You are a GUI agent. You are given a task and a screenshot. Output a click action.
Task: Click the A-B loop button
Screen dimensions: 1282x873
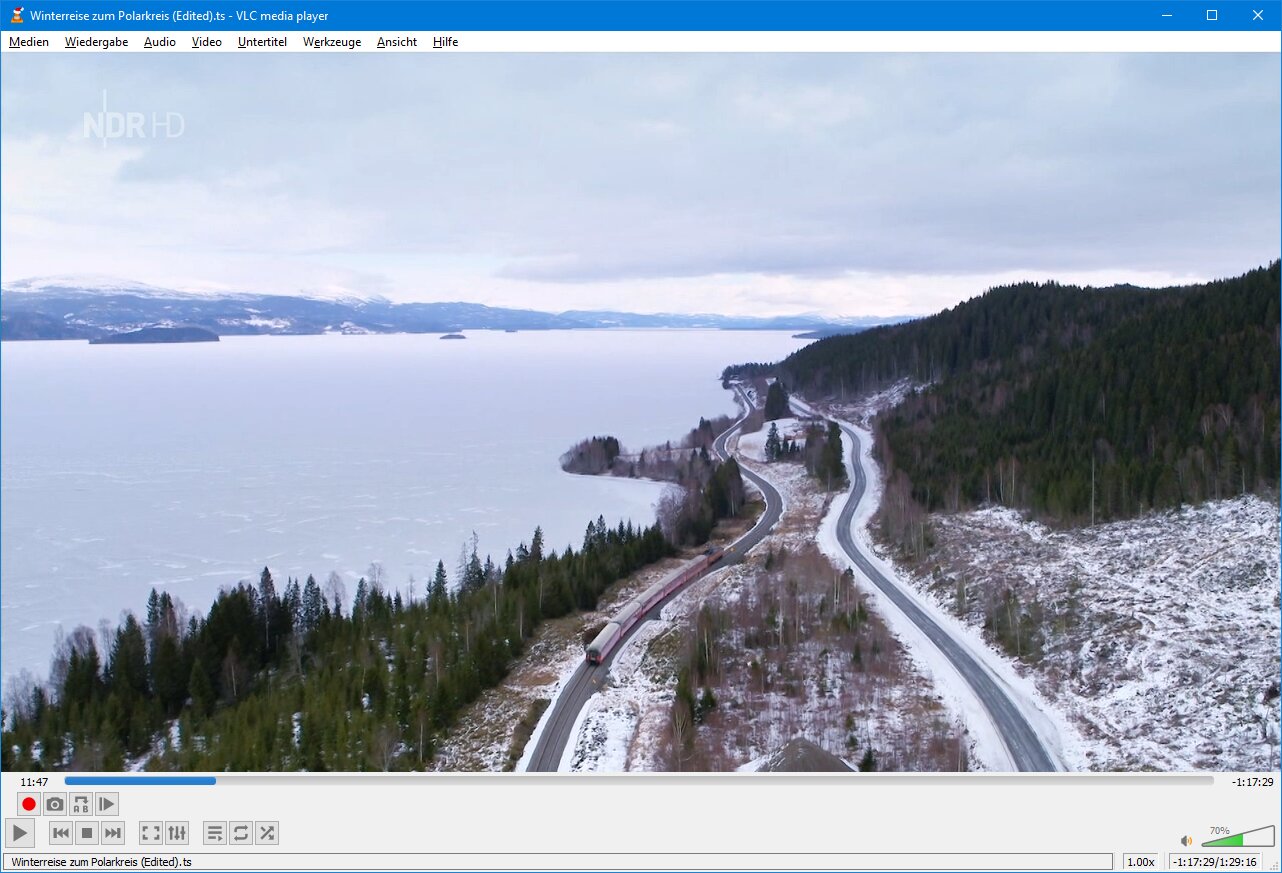(x=81, y=804)
